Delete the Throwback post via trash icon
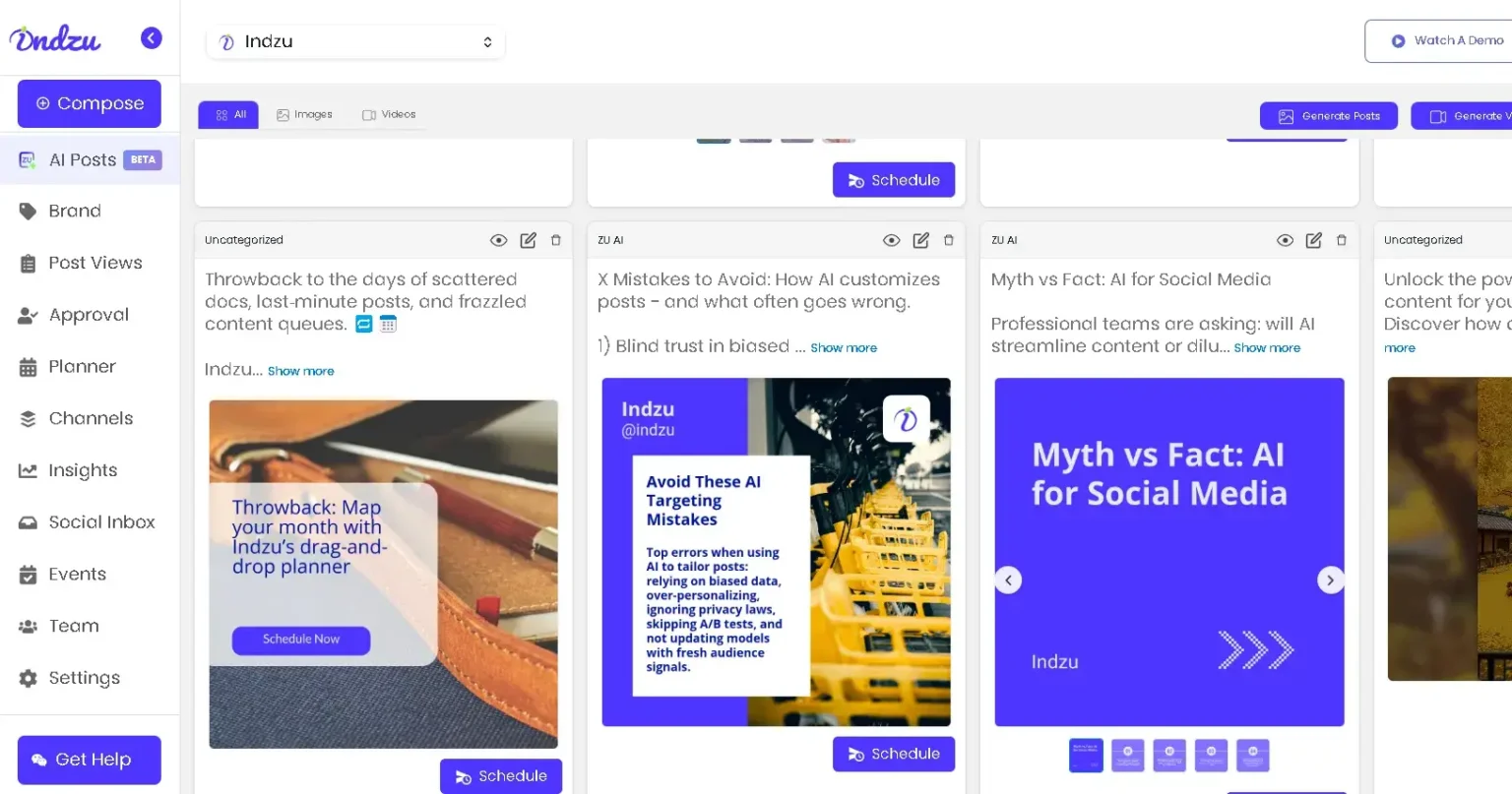Image resolution: width=1512 pixels, height=794 pixels. [x=555, y=240]
